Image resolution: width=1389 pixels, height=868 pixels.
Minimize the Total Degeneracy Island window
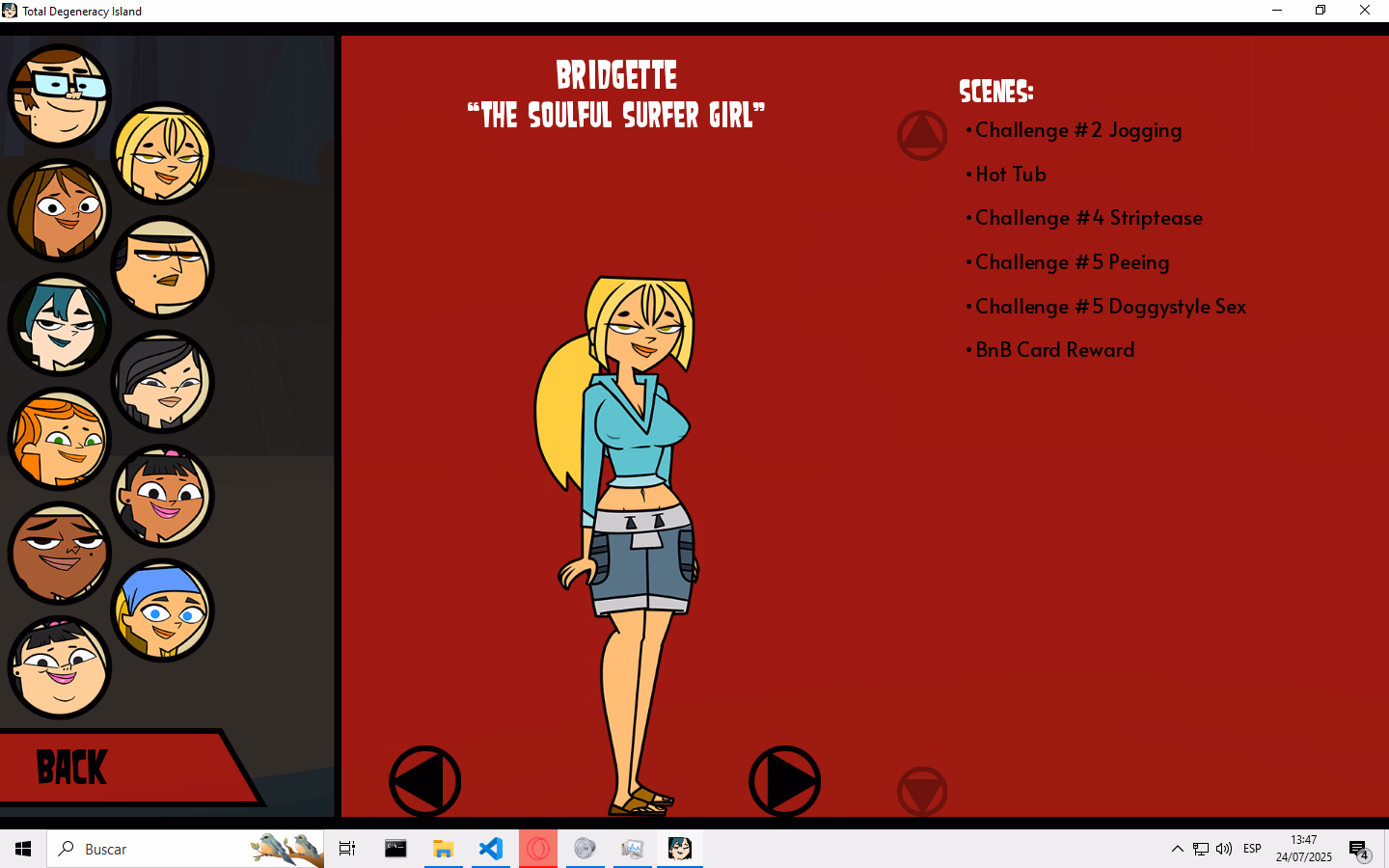pyautogui.click(x=1276, y=11)
